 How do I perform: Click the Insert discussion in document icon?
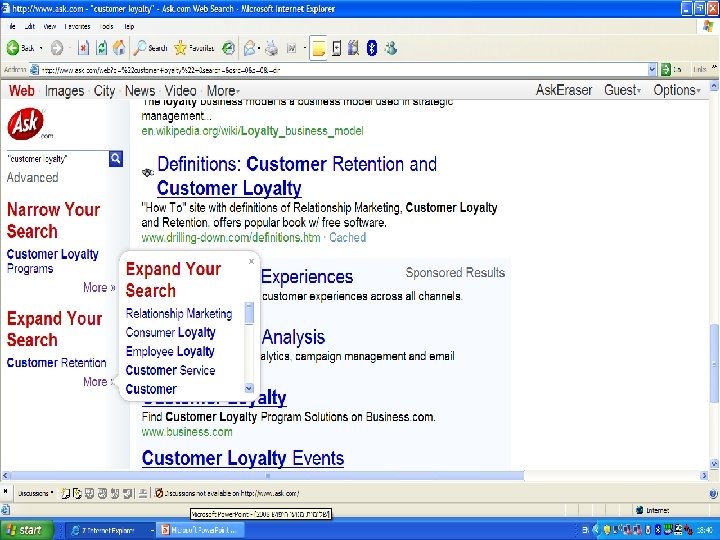coord(65,494)
